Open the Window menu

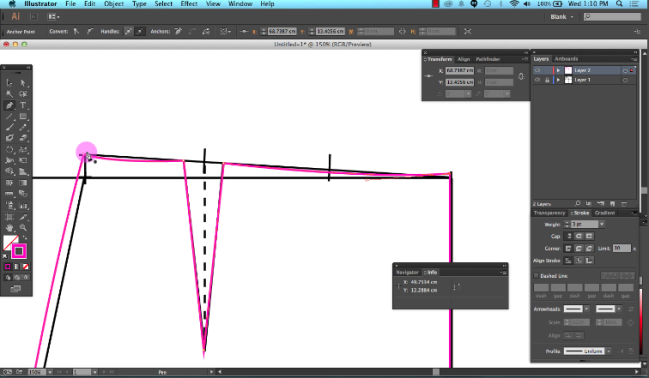coord(240,4)
